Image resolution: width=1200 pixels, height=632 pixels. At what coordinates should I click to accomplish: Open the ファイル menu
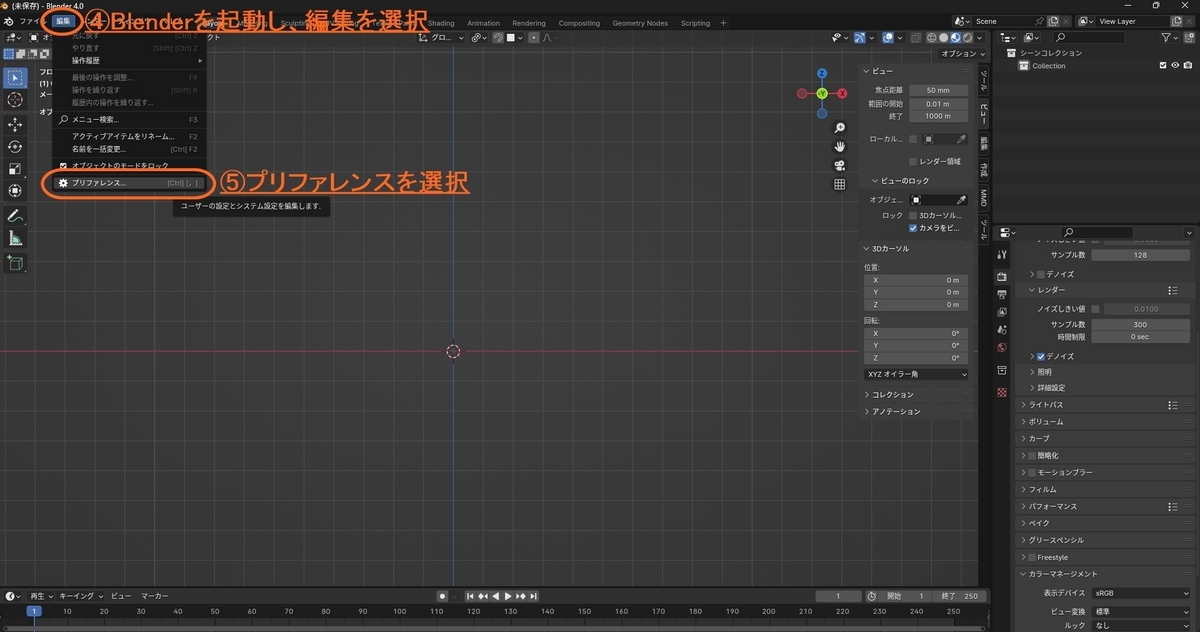pos(30,20)
